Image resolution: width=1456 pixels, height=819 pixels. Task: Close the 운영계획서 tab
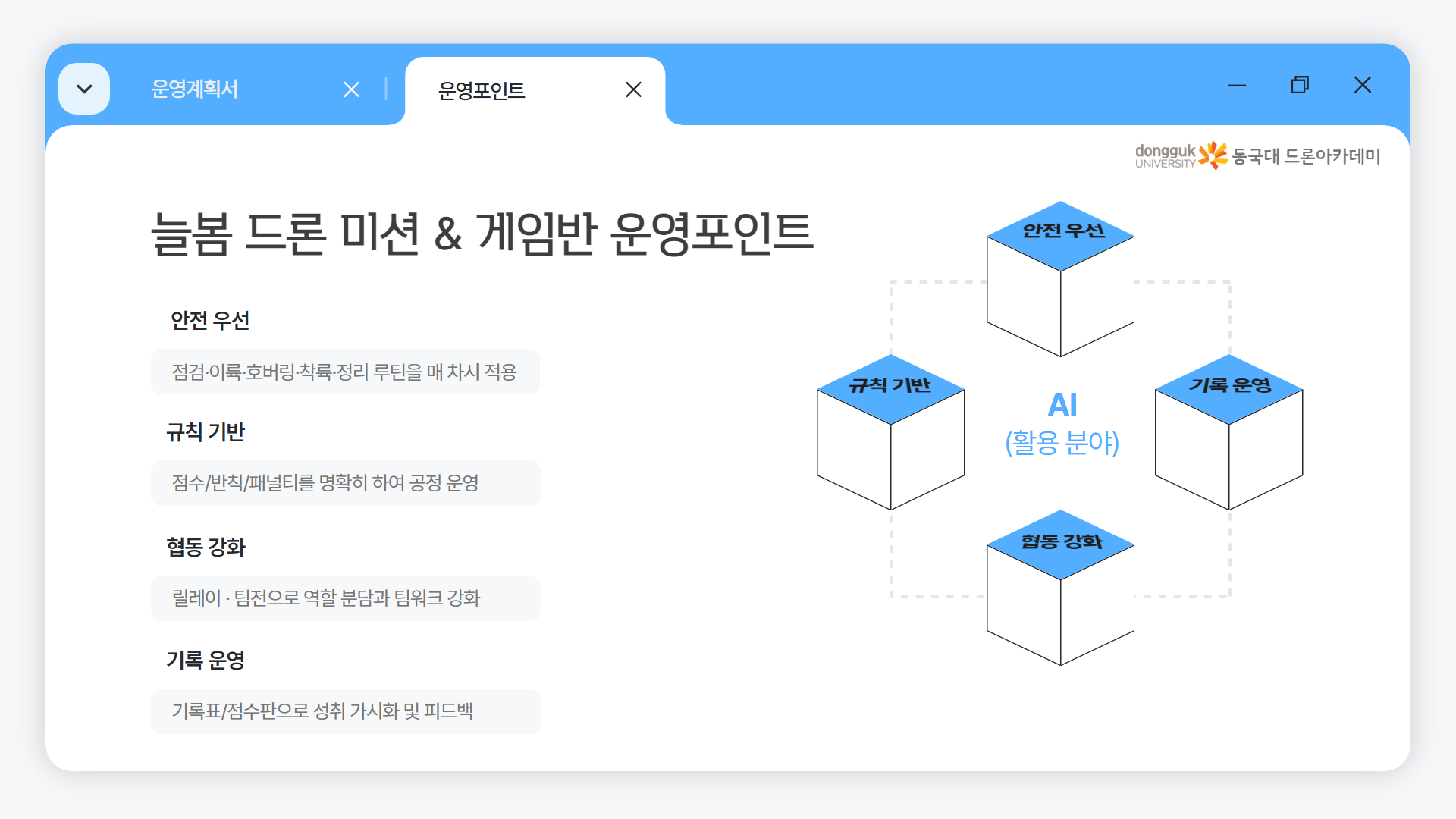point(352,89)
